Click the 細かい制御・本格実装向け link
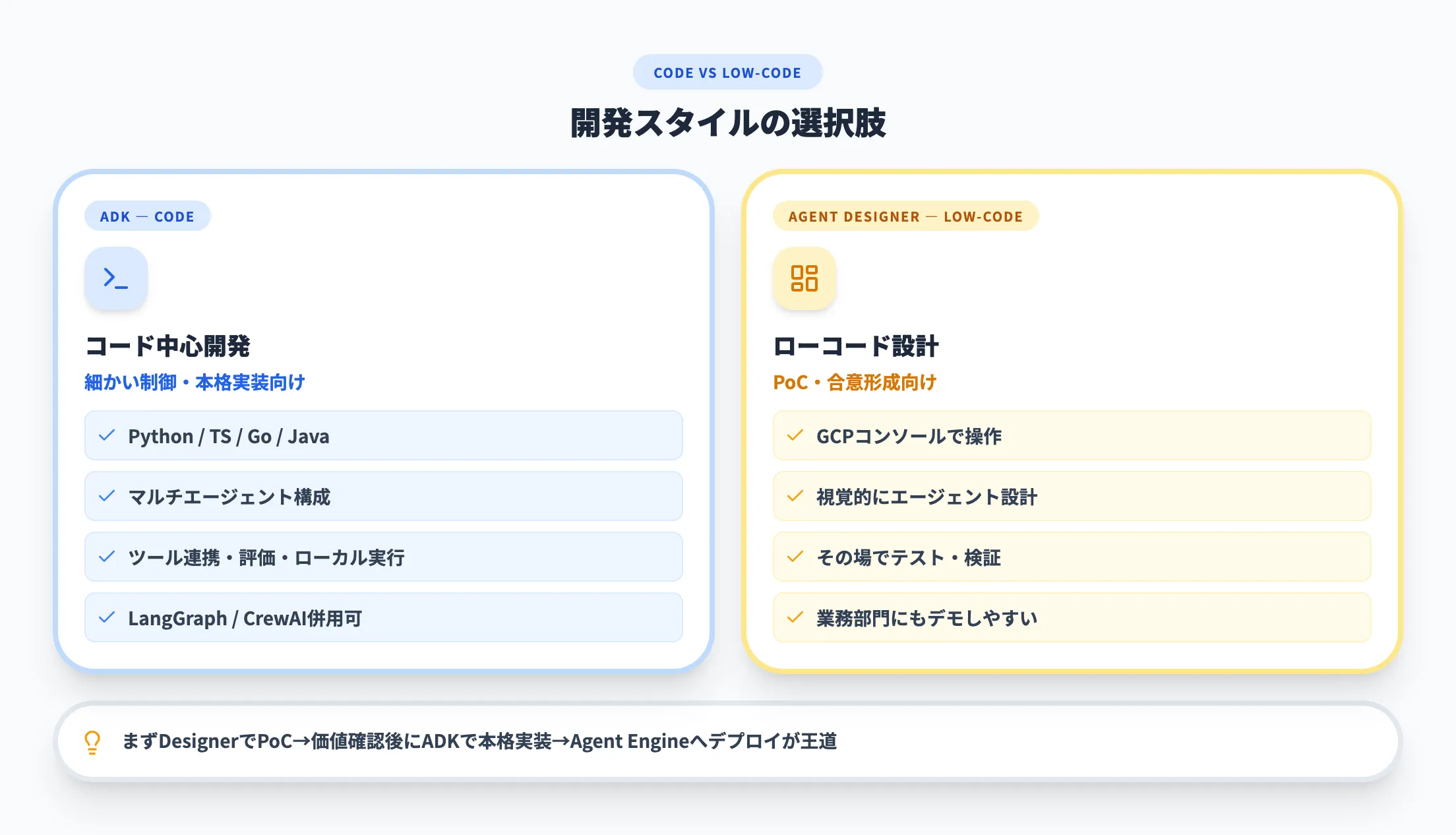Image resolution: width=1456 pixels, height=835 pixels. [195, 382]
